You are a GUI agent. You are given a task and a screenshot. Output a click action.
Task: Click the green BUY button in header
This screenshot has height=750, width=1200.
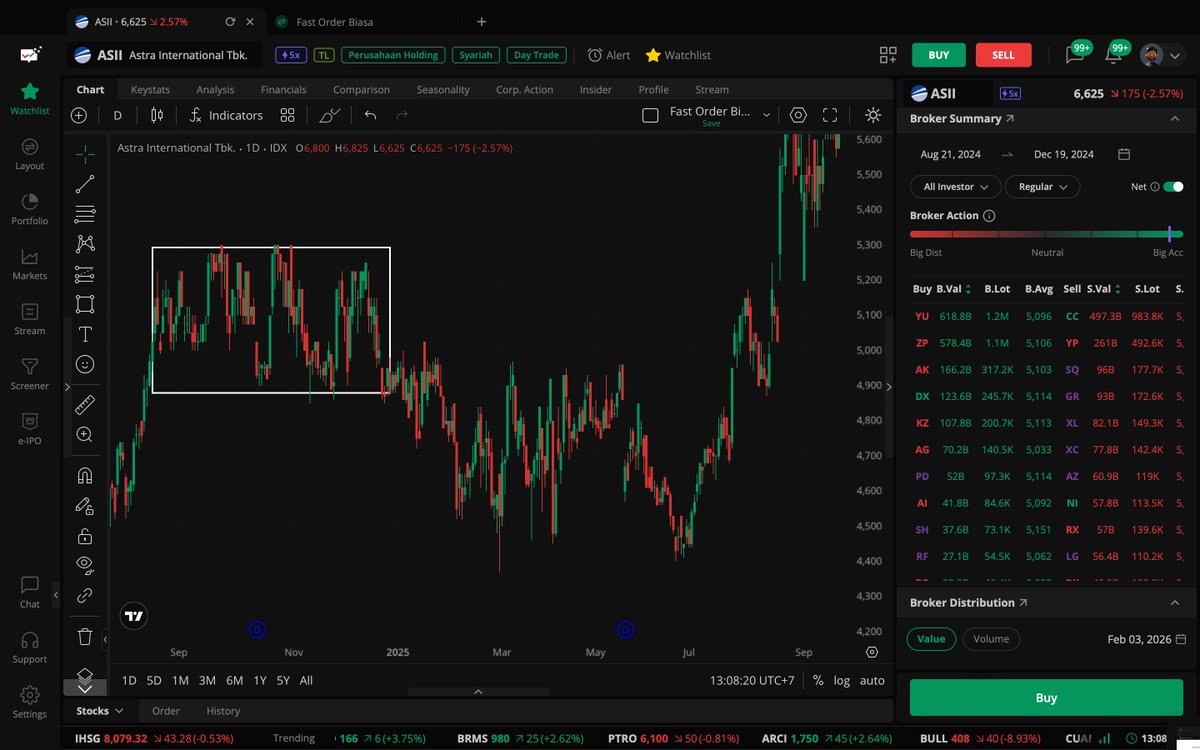(x=938, y=55)
